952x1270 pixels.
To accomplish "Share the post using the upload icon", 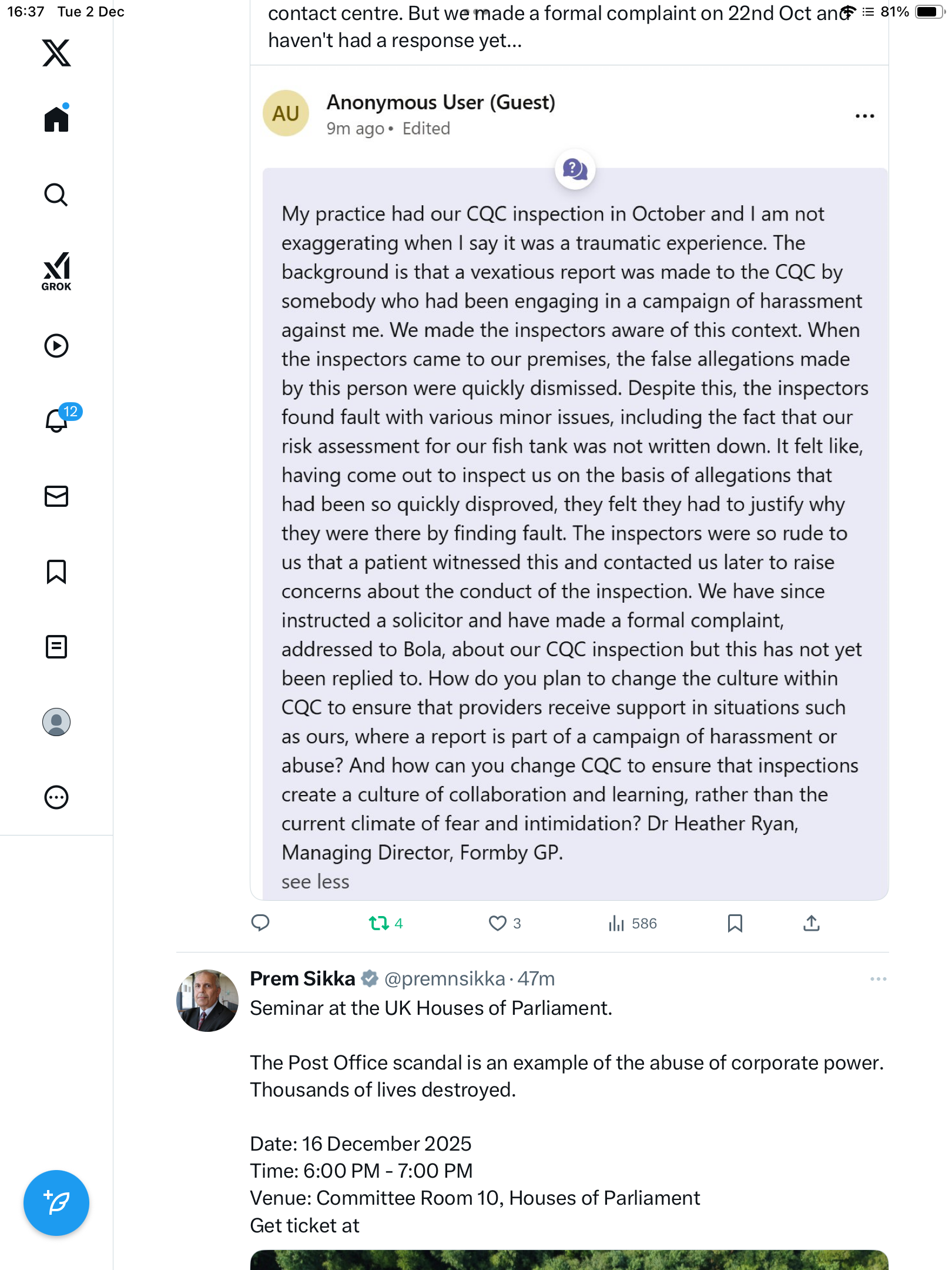I will (812, 923).
